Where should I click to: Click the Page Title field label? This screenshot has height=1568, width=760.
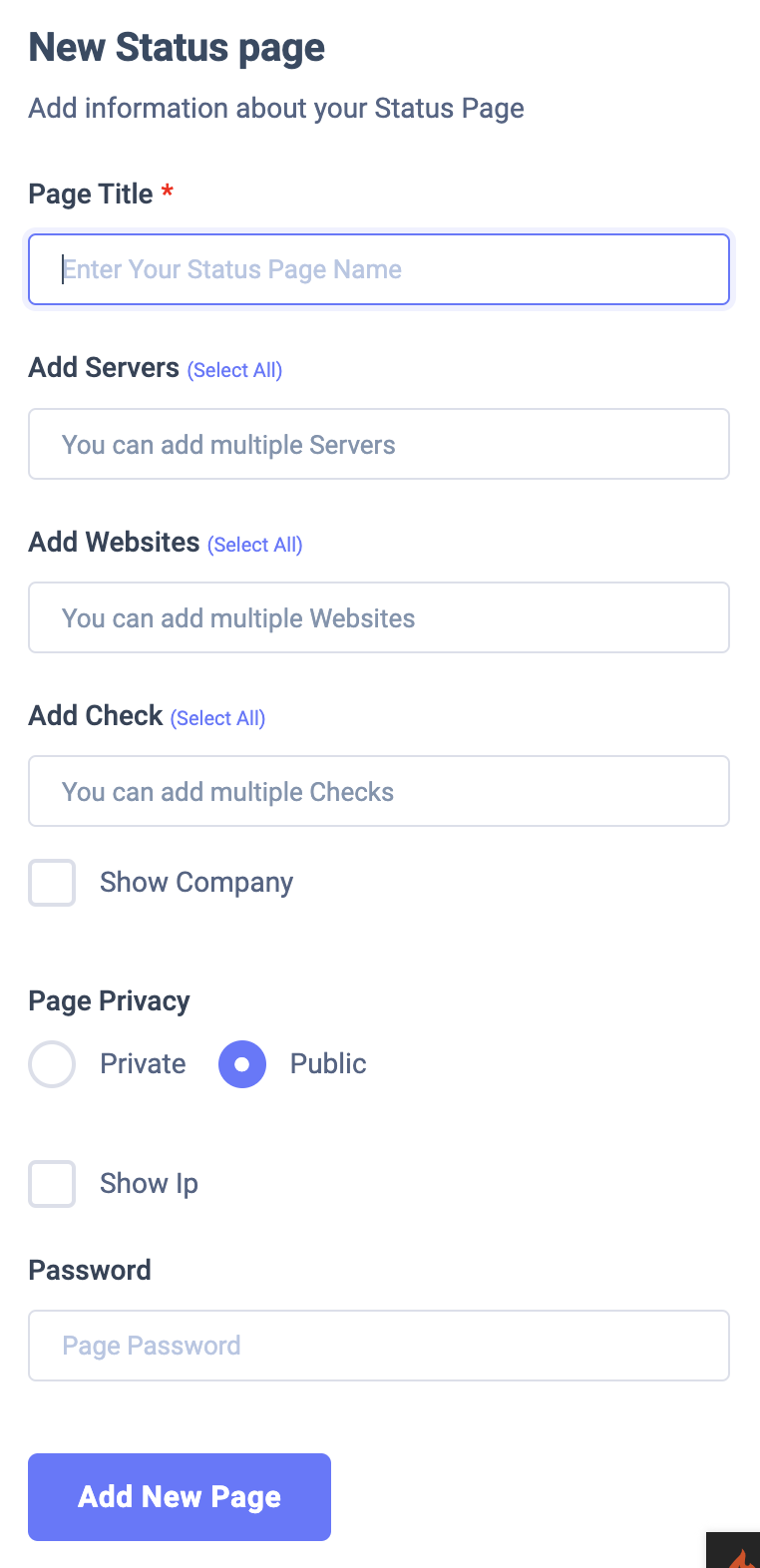tap(91, 195)
